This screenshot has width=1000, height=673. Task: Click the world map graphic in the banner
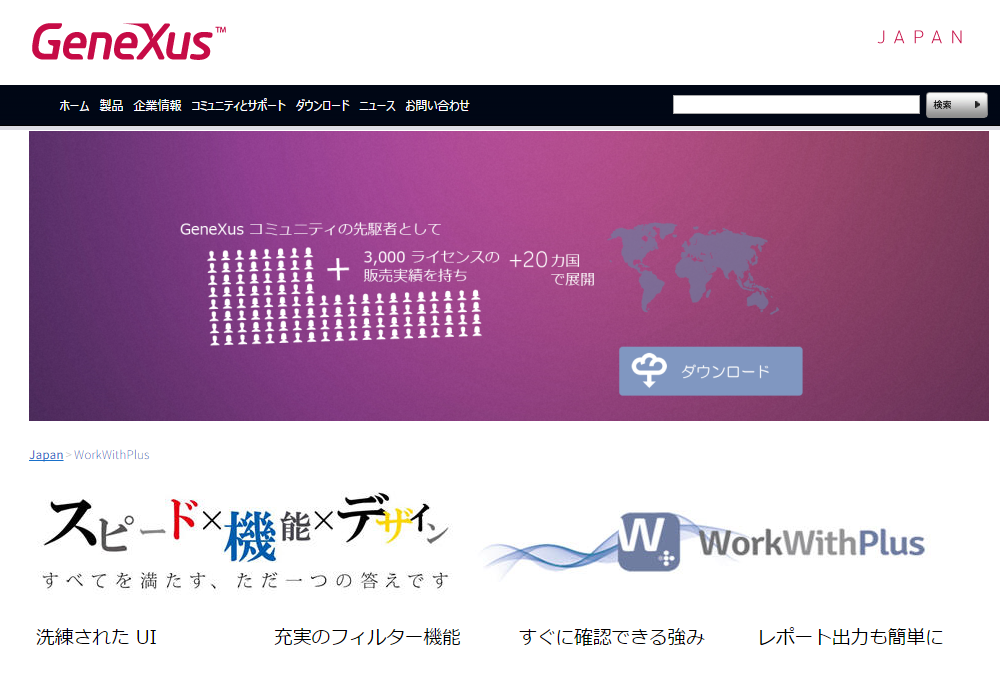click(694, 267)
